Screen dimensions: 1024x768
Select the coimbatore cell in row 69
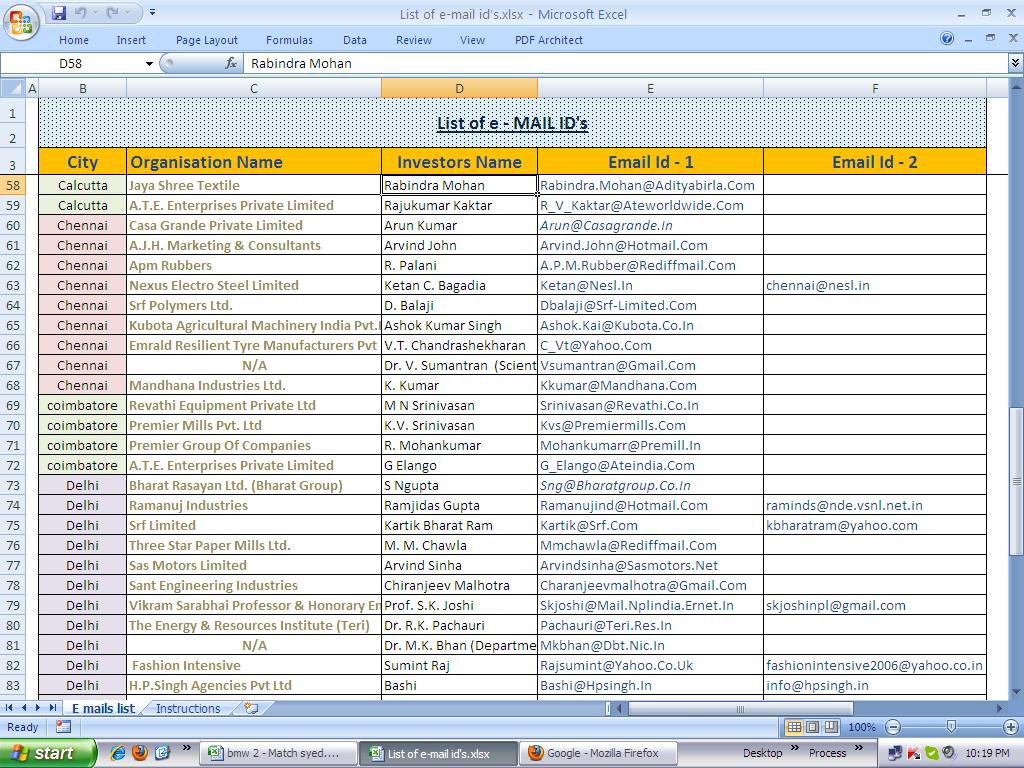[82, 406]
